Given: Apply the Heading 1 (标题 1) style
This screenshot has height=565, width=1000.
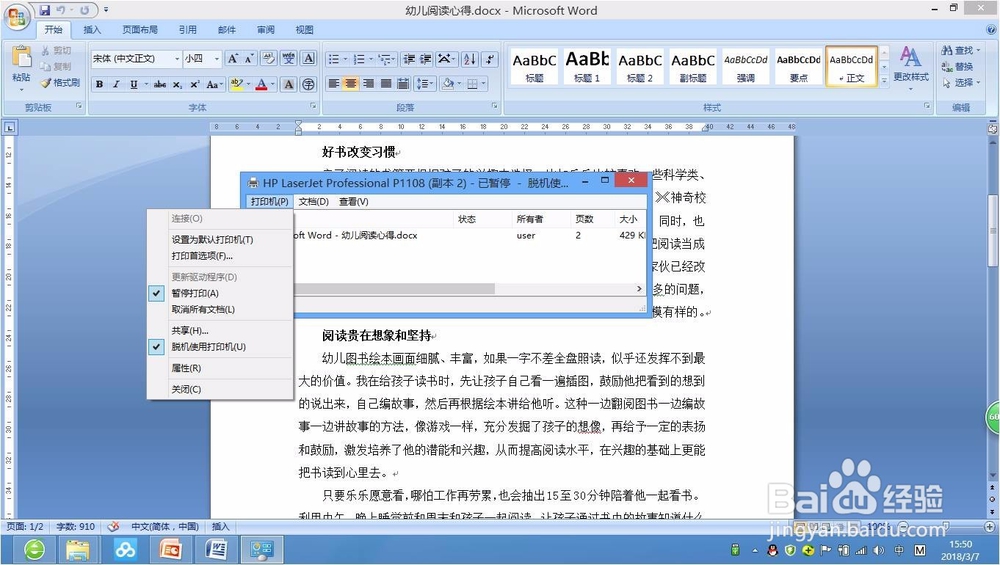Looking at the screenshot, I should (587, 66).
